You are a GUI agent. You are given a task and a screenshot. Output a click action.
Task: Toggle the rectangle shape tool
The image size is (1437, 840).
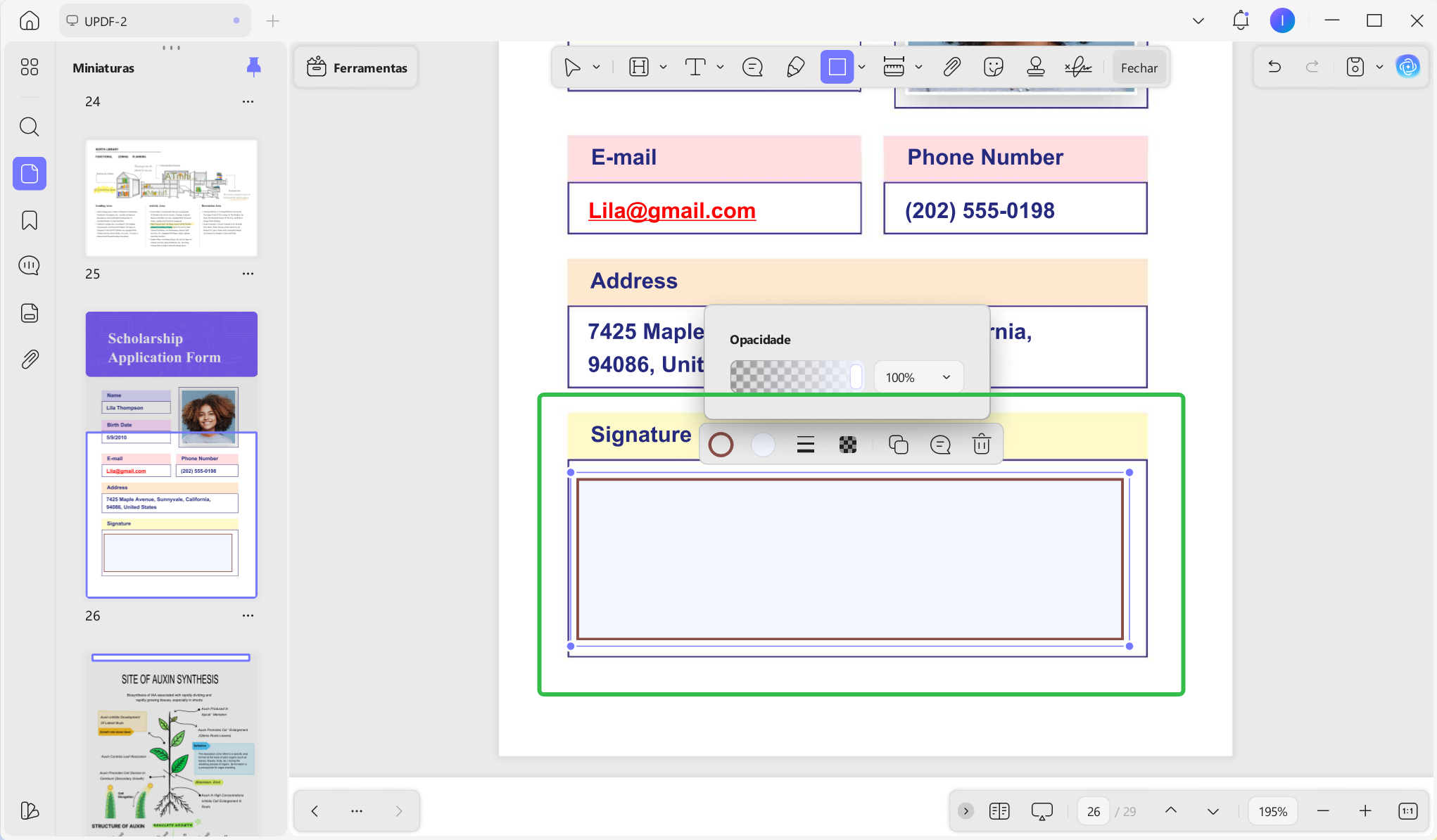click(837, 68)
